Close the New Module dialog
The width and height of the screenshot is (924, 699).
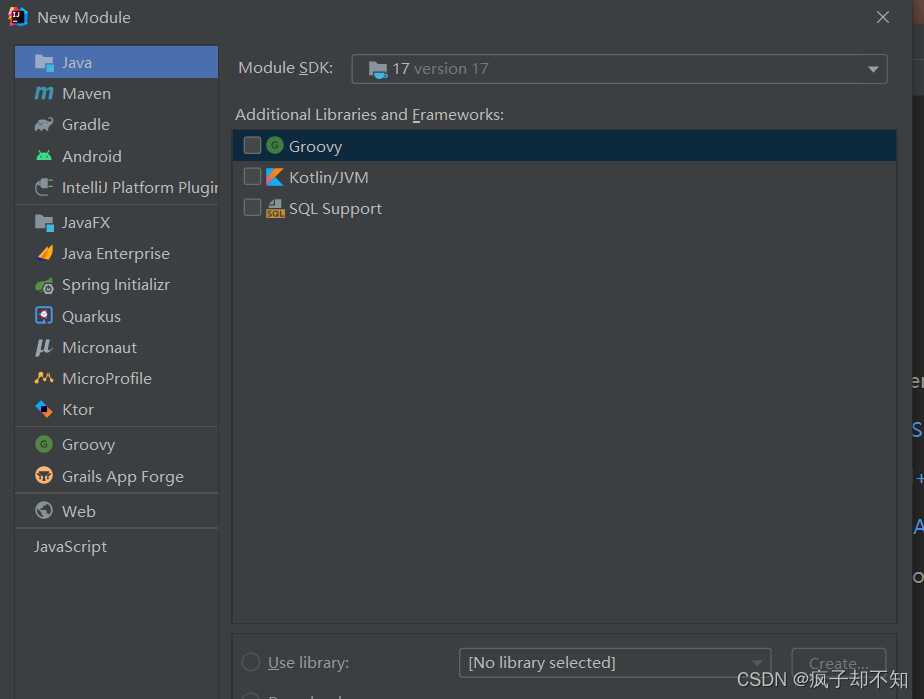pos(883,17)
